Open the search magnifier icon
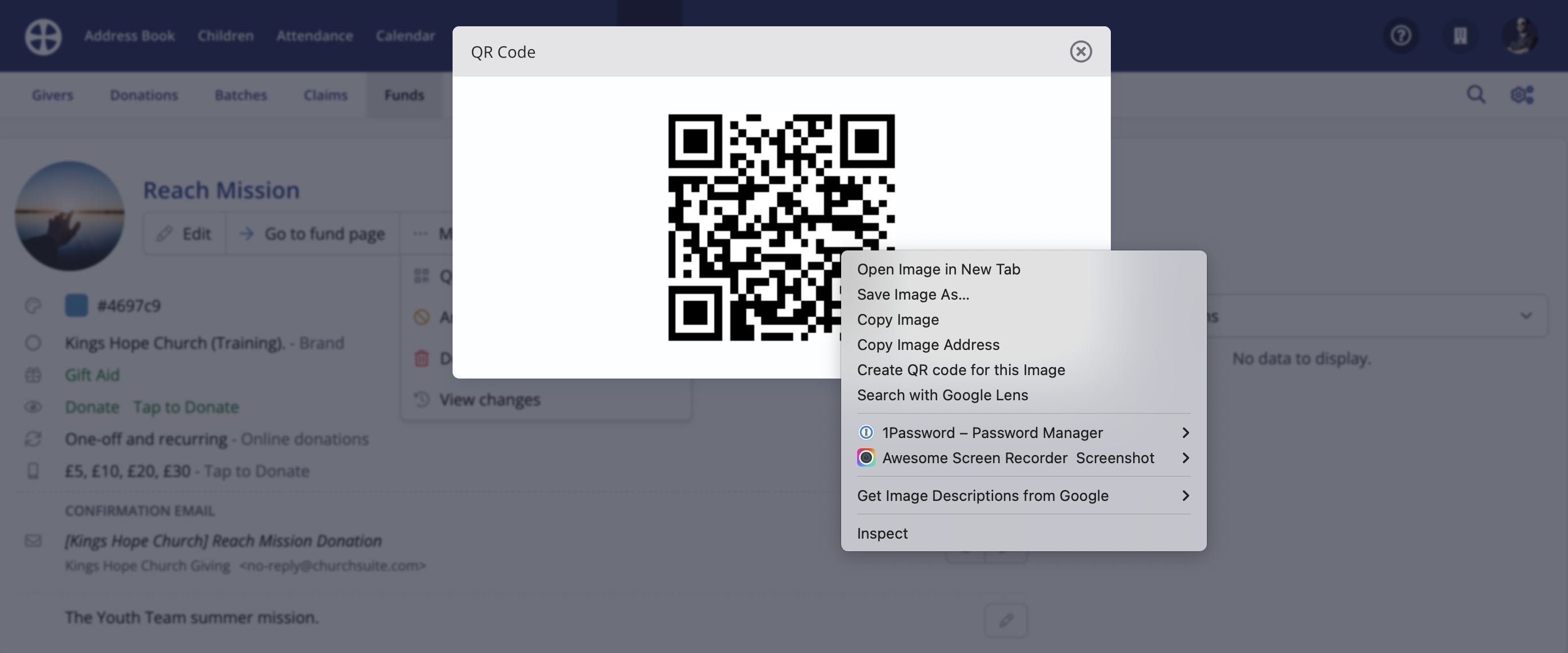The height and width of the screenshot is (653, 1568). (1476, 95)
